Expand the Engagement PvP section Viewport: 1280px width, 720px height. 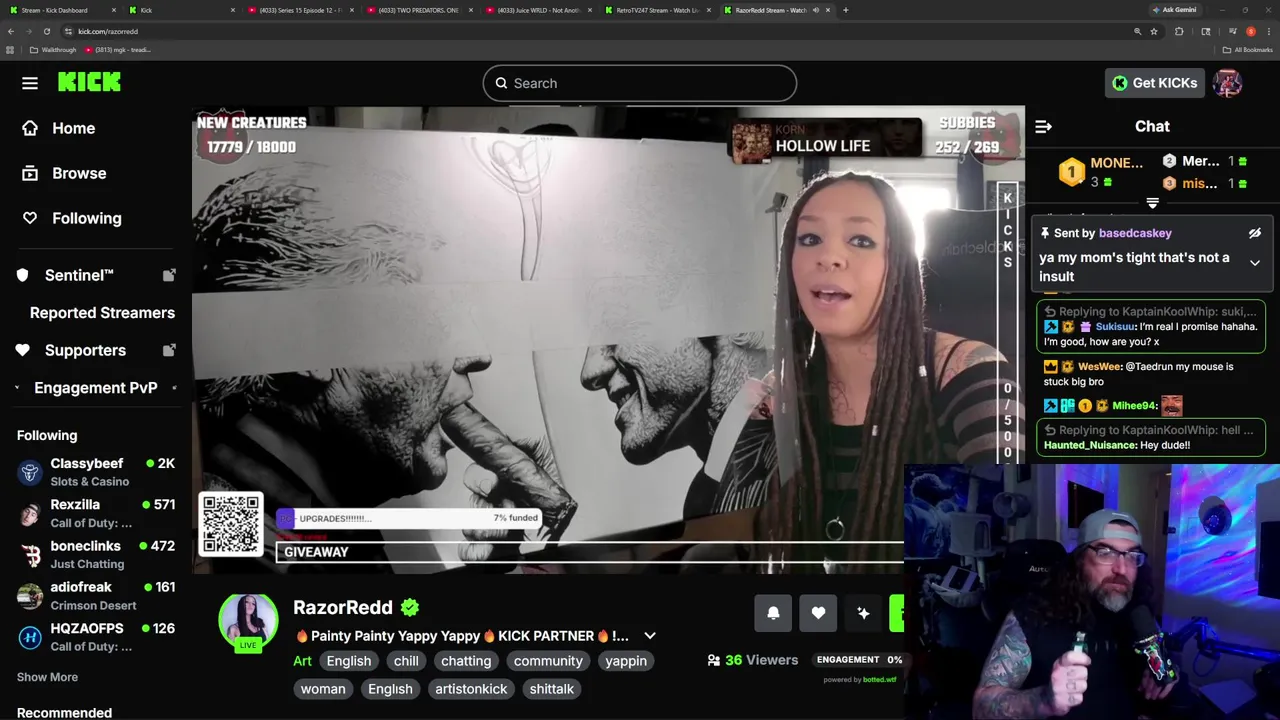95,388
